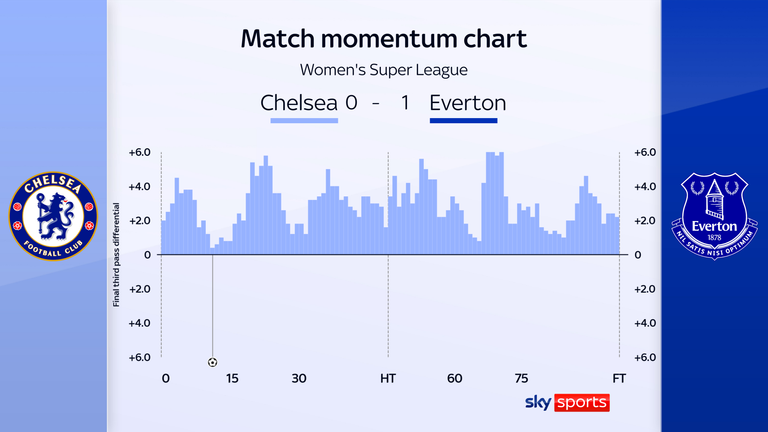Select the HT marker on time axis
Image resolution: width=768 pixels, height=432 pixels.
[x=387, y=378]
